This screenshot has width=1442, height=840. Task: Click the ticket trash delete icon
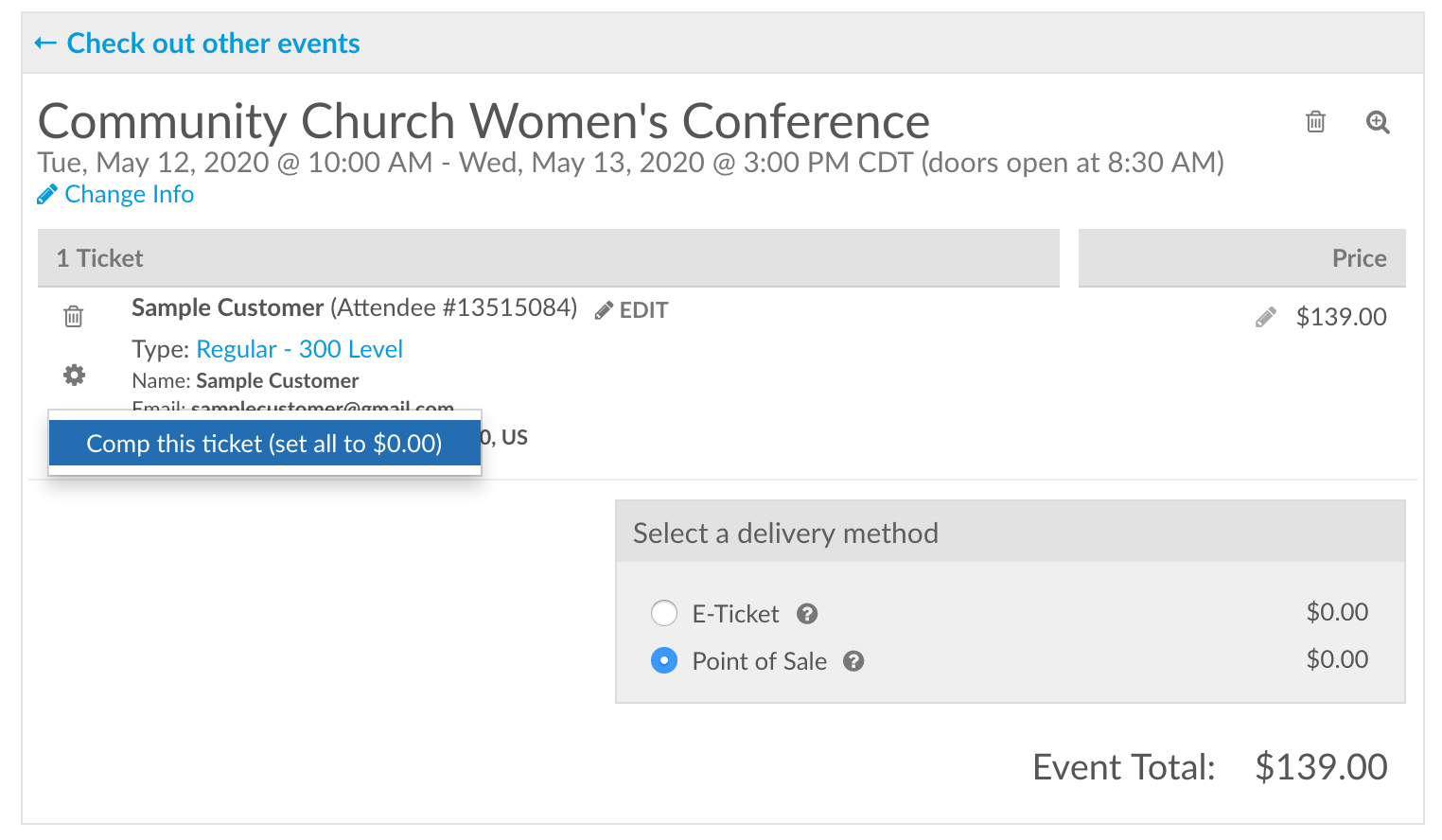pos(74,316)
